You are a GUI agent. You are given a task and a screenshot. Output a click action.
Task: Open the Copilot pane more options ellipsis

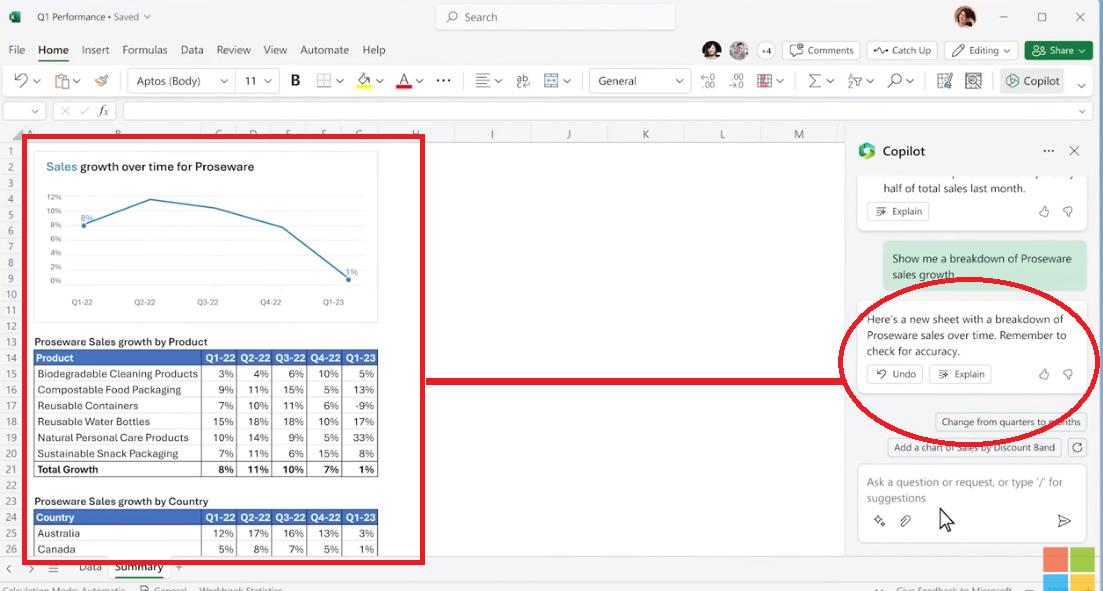pos(1048,151)
